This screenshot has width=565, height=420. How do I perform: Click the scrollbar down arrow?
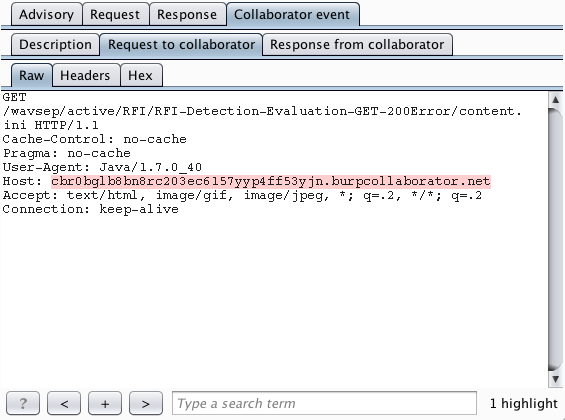tap(555, 379)
